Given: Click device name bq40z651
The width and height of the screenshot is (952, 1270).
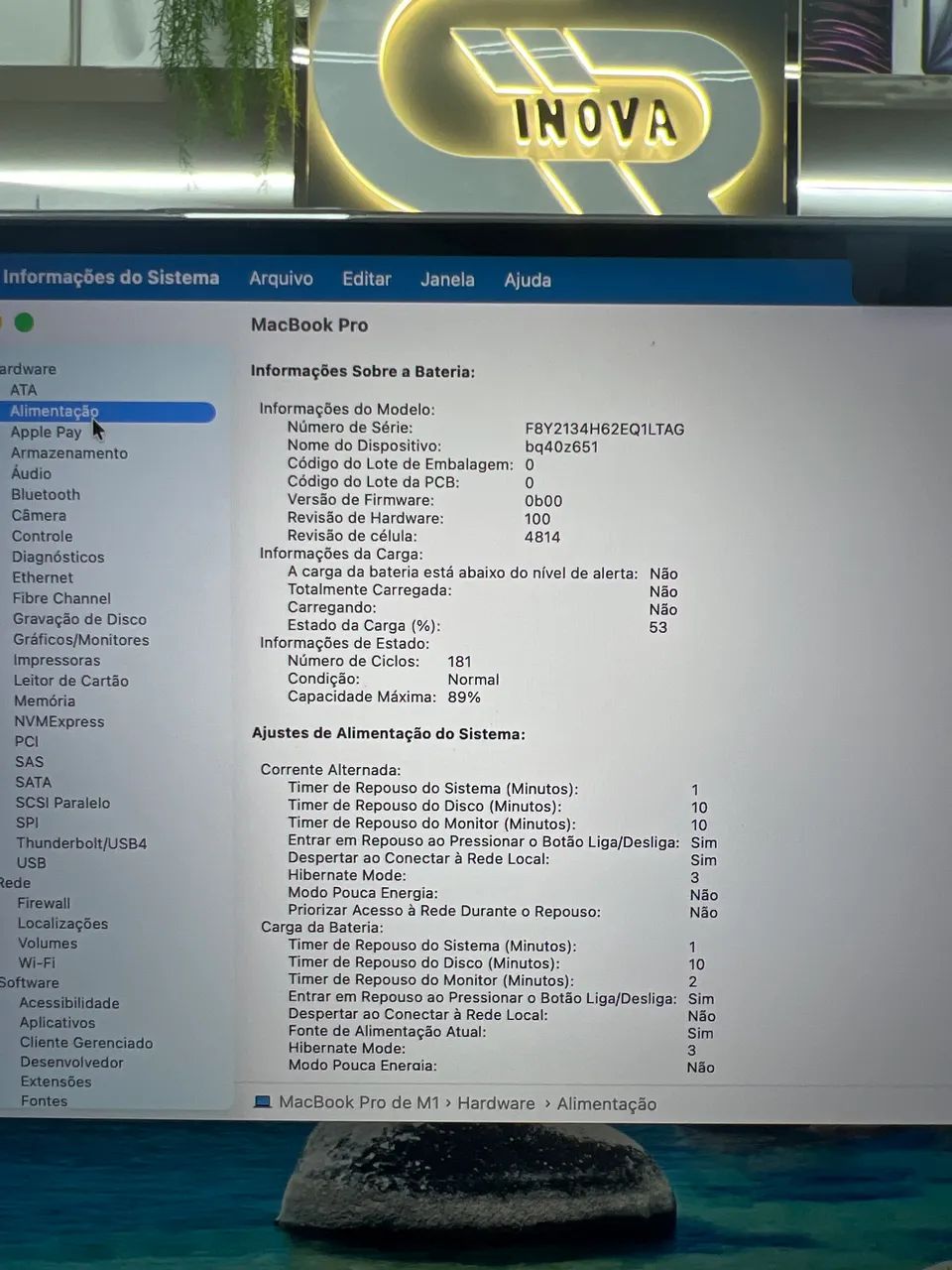Looking at the screenshot, I should [x=561, y=446].
